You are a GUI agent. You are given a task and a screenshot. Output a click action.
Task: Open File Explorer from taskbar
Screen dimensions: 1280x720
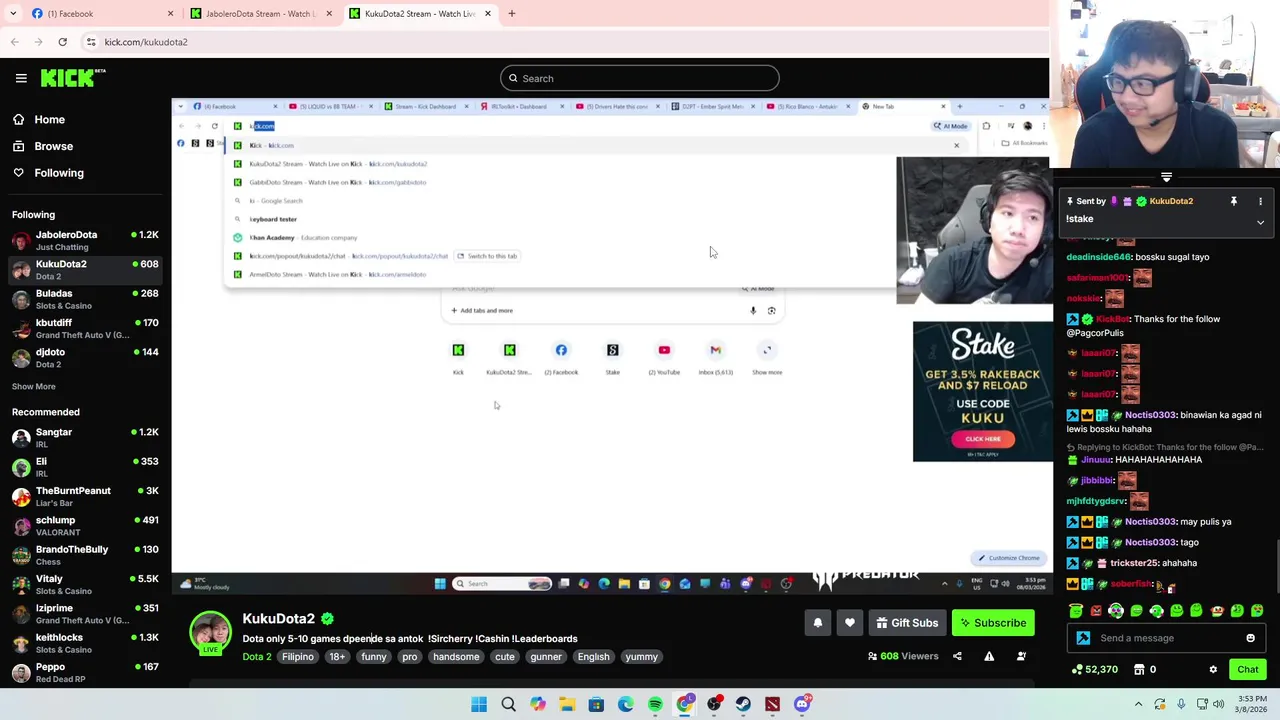567,704
